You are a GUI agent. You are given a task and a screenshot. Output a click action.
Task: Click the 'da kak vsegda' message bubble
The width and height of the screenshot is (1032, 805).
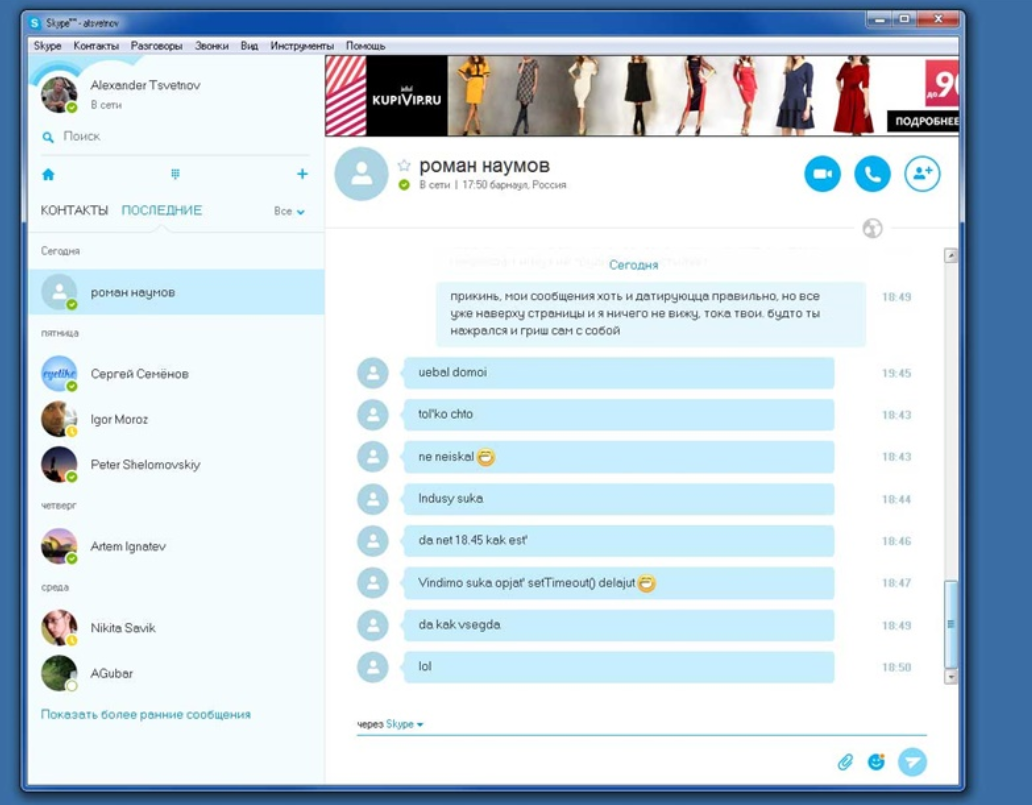[619, 625]
